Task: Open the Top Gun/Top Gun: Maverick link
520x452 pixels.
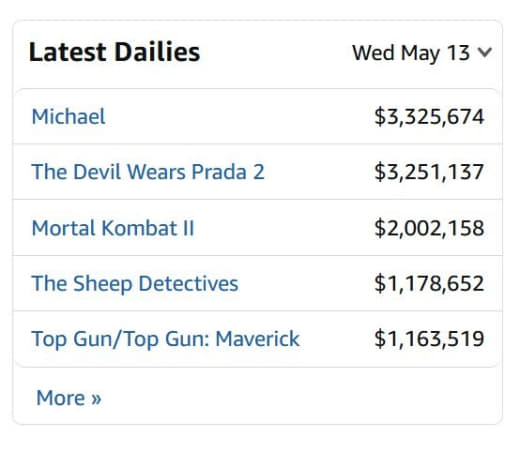Action: tap(166, 339)
